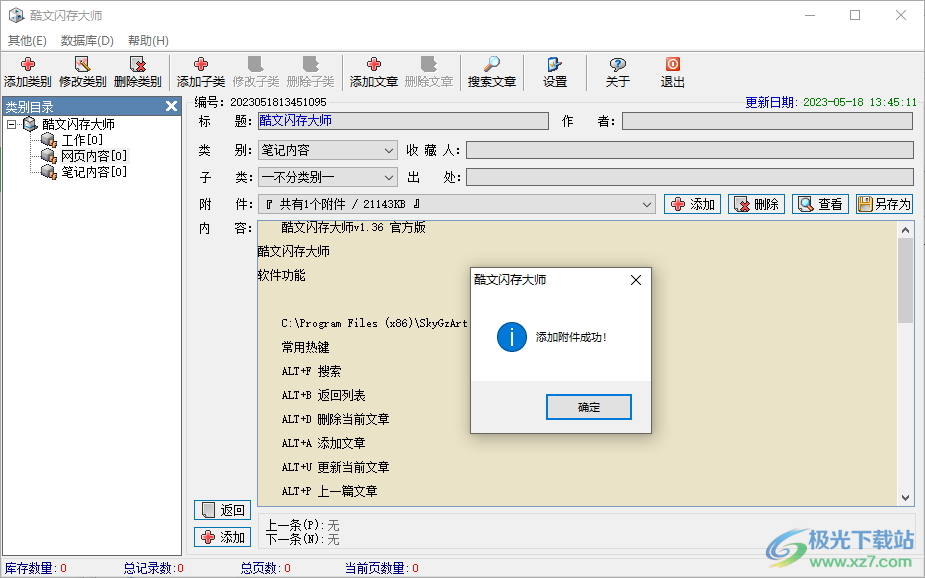Click into the 收藏人 field
Screen dimensions: 925x578
pos(690,150)
